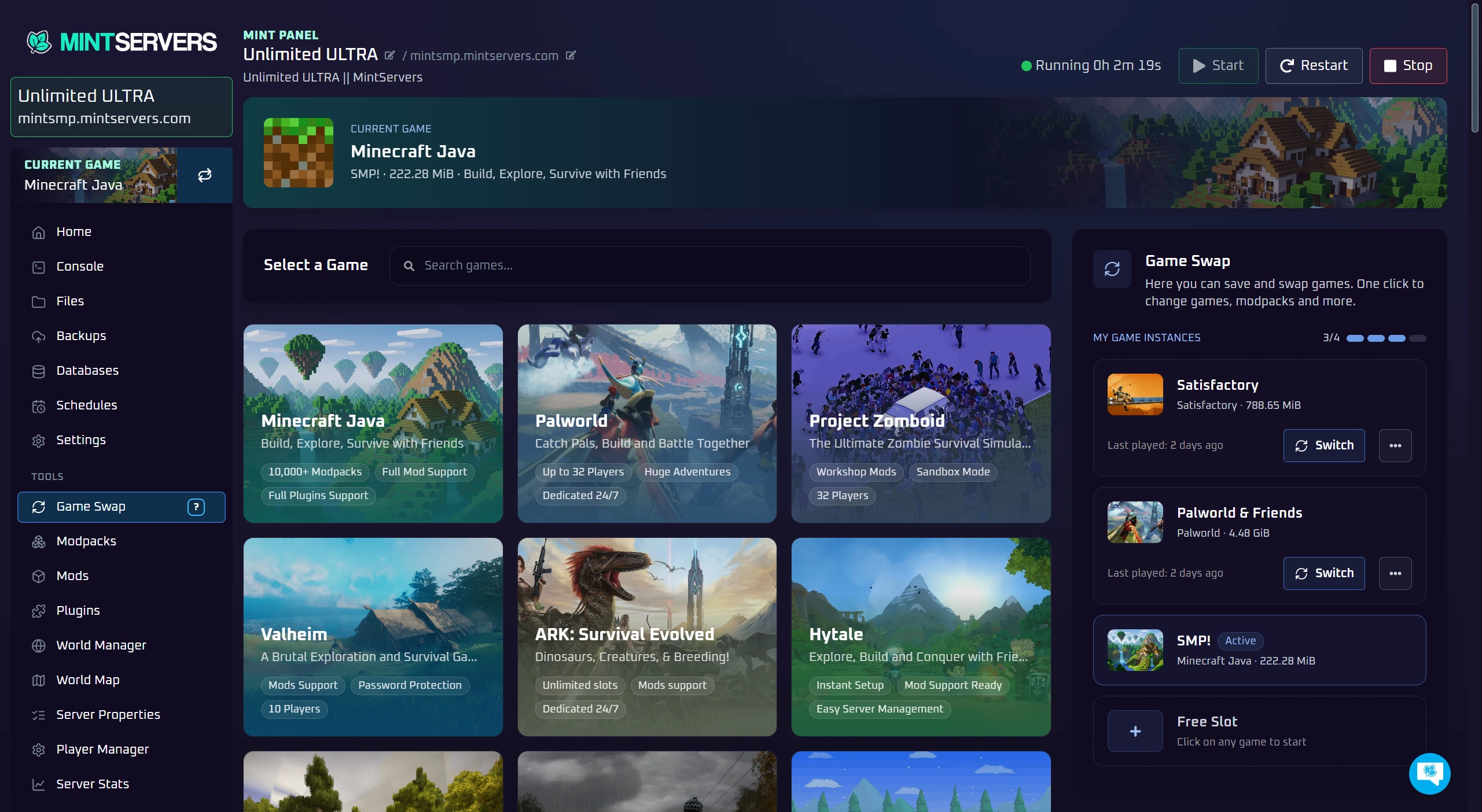
Task: Go to Backups
Action: pos(121,336)
